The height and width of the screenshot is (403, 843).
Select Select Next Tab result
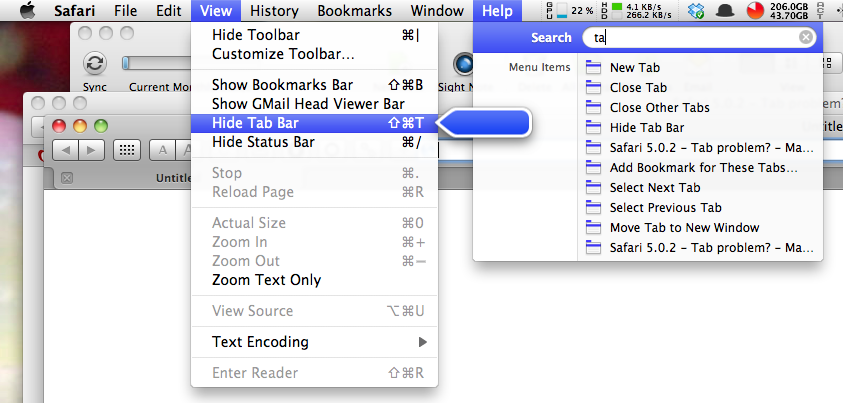pyautogui.click(x=700, y=188)
